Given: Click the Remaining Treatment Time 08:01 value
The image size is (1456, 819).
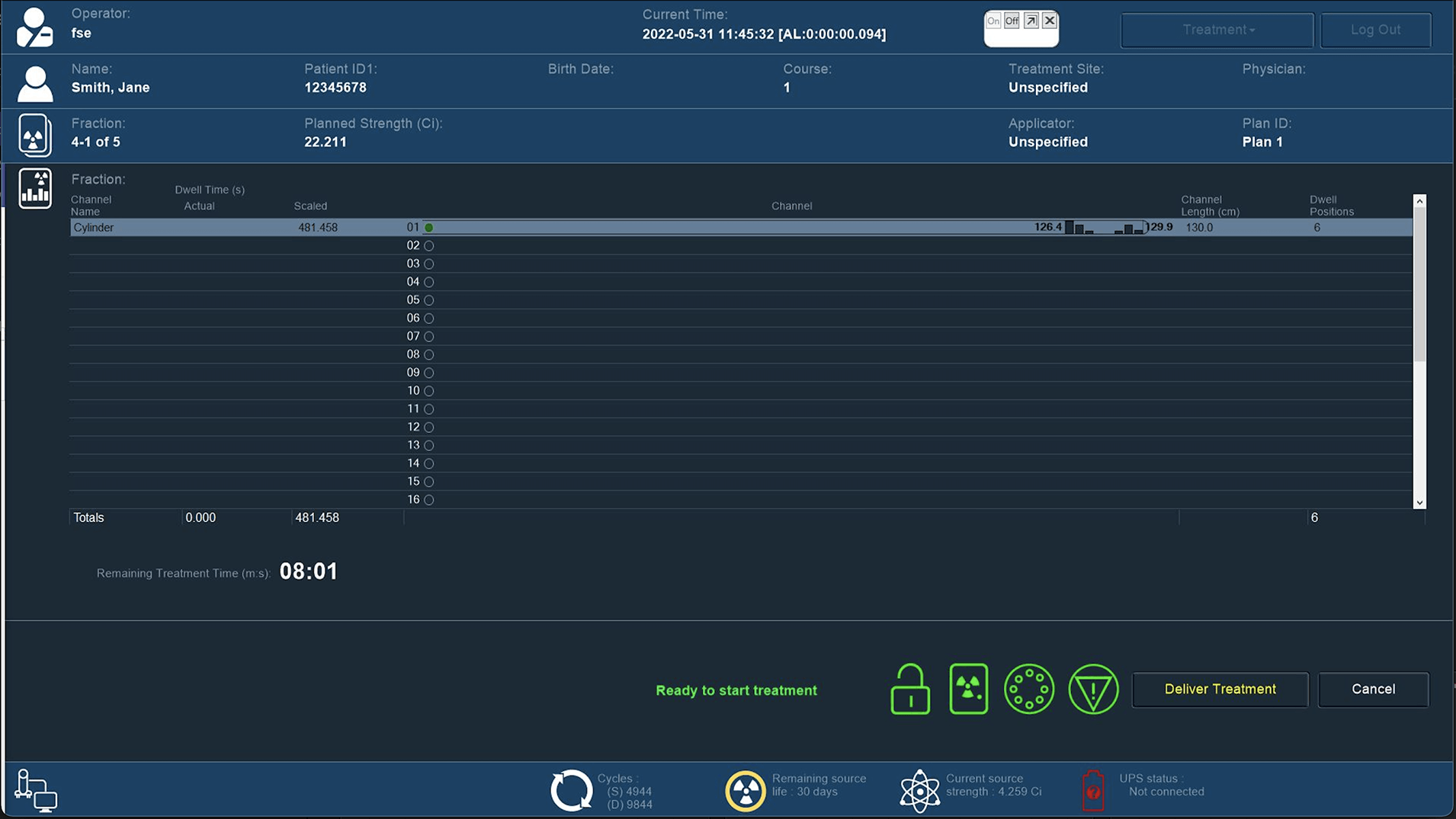Looking at the screenshot, I should (309, 571).
